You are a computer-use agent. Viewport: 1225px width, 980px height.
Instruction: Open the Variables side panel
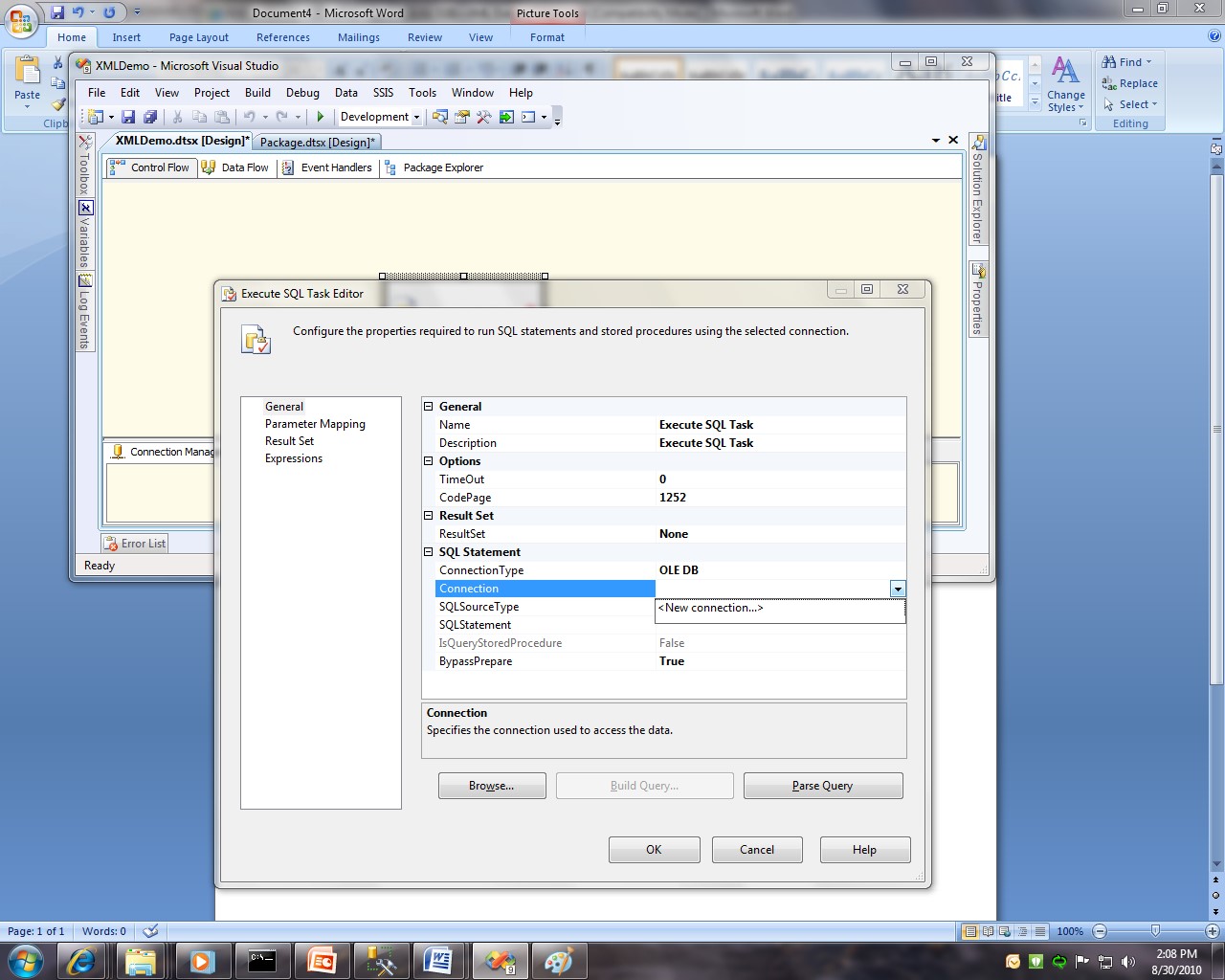[85, 234]
